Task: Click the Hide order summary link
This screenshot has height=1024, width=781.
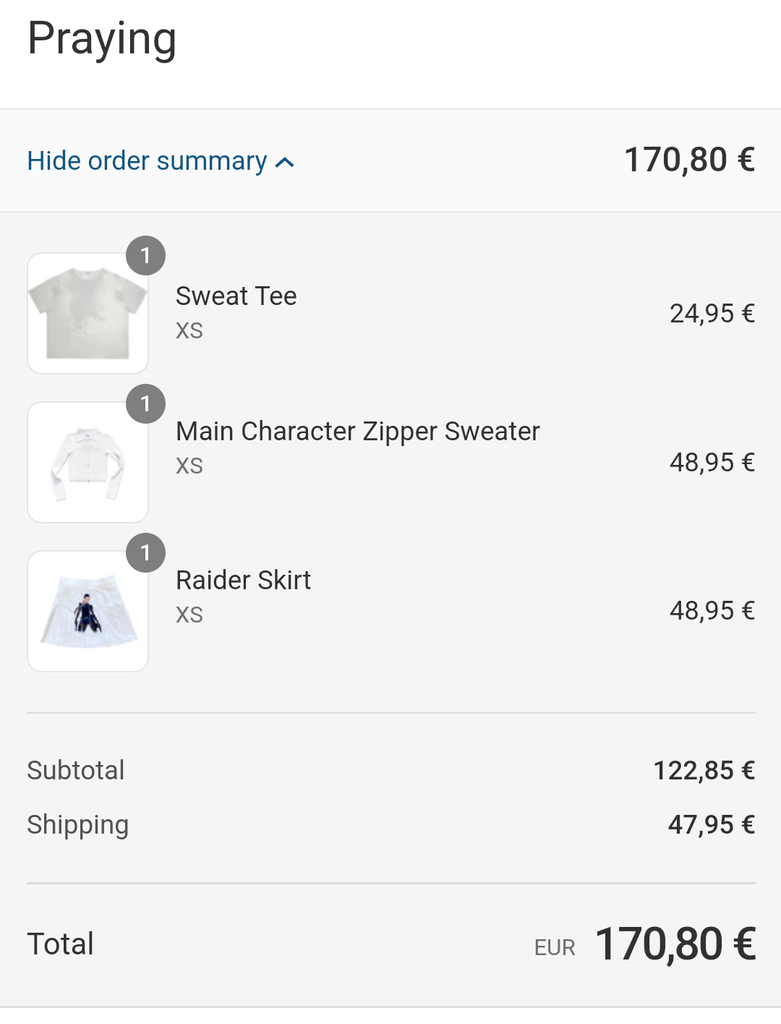Action: coord(147,161)
